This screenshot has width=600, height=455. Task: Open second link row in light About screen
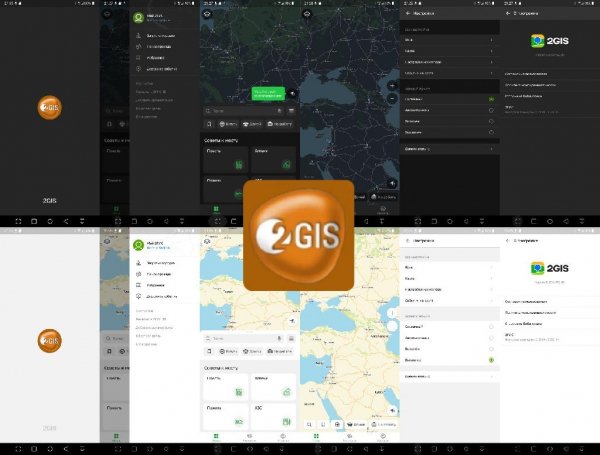tap(550, 313)
